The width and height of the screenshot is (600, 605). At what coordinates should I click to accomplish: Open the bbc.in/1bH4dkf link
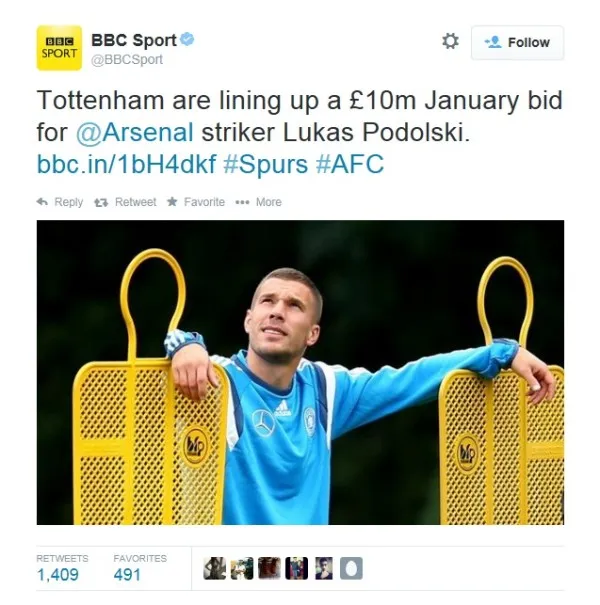[126, 164]
